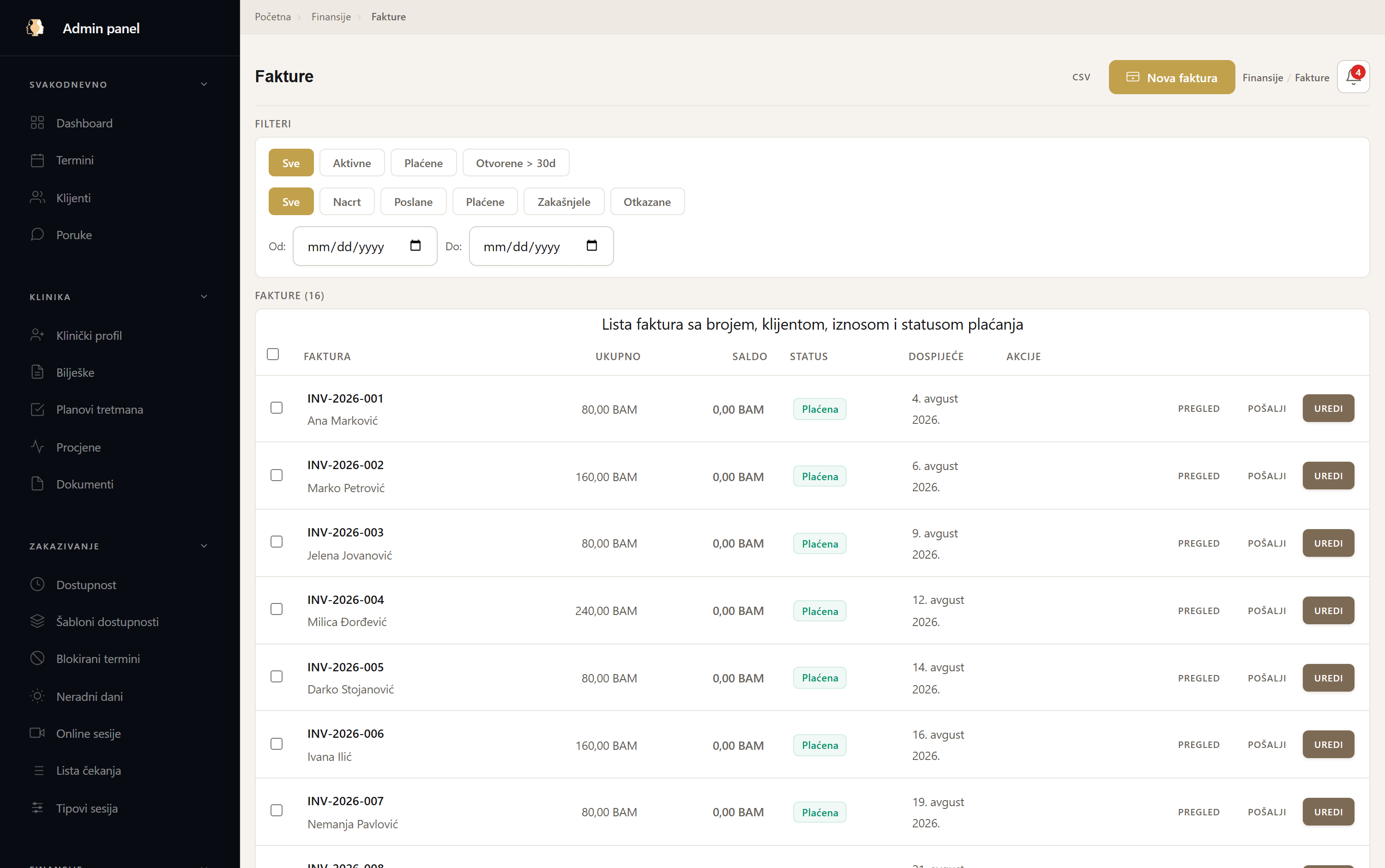Open Dashboard grid icon in sidebar
The image size is (1385, 868).
37,123
